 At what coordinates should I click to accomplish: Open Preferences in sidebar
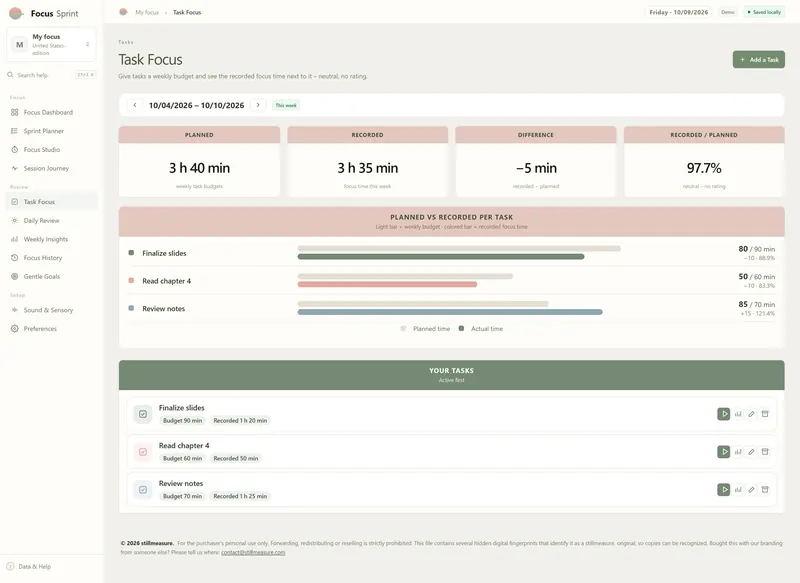(52, 329)
